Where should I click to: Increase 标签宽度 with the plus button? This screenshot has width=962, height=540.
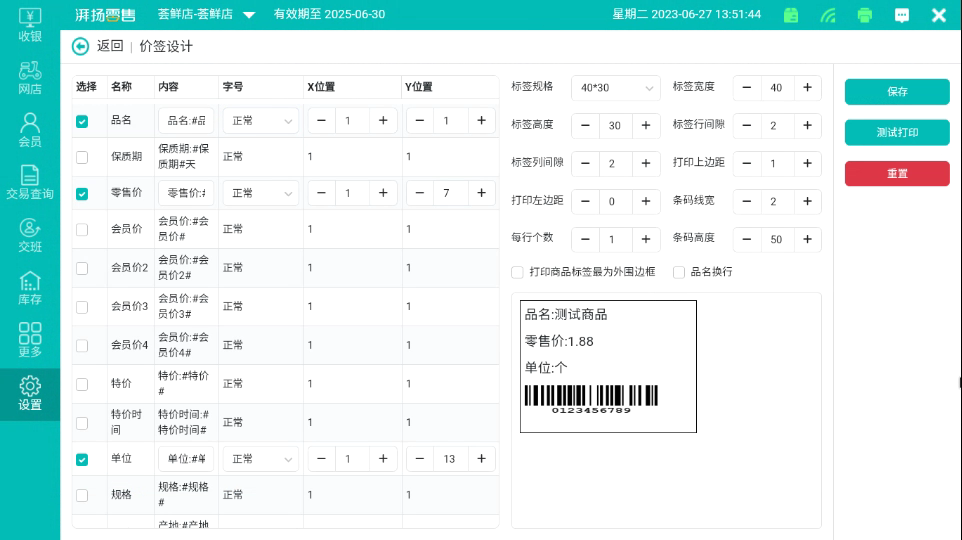pyautogui.click(x=807, y=88)
